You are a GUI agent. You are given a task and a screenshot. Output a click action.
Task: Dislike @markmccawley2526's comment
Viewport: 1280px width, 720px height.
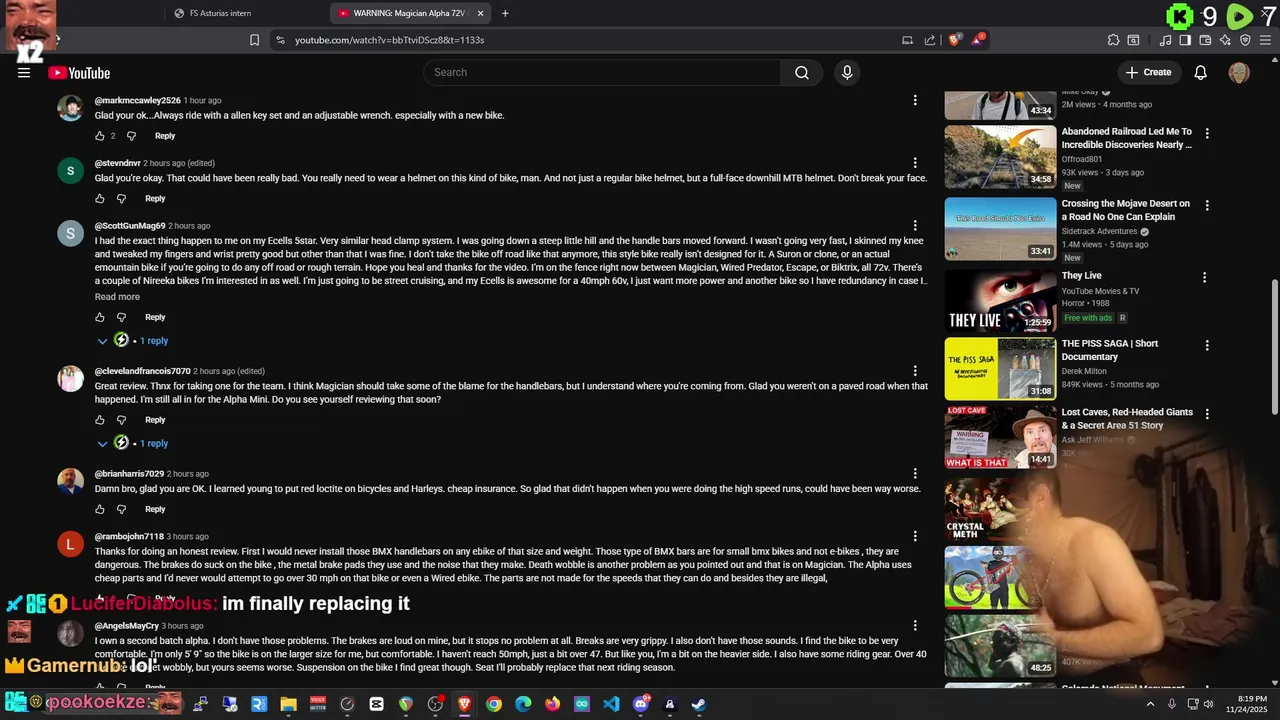coord(131,136)
